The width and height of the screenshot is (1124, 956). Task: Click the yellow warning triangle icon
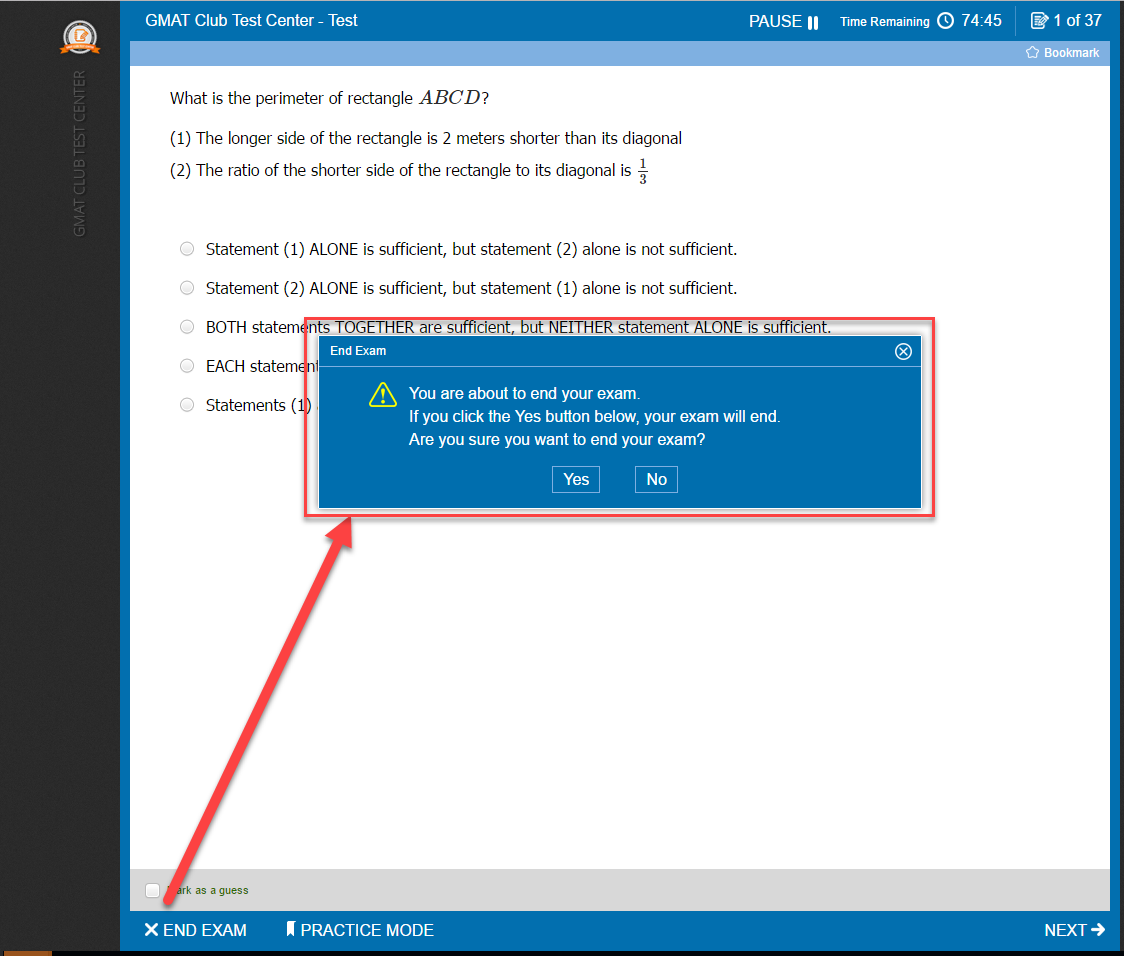pos(383,395)
